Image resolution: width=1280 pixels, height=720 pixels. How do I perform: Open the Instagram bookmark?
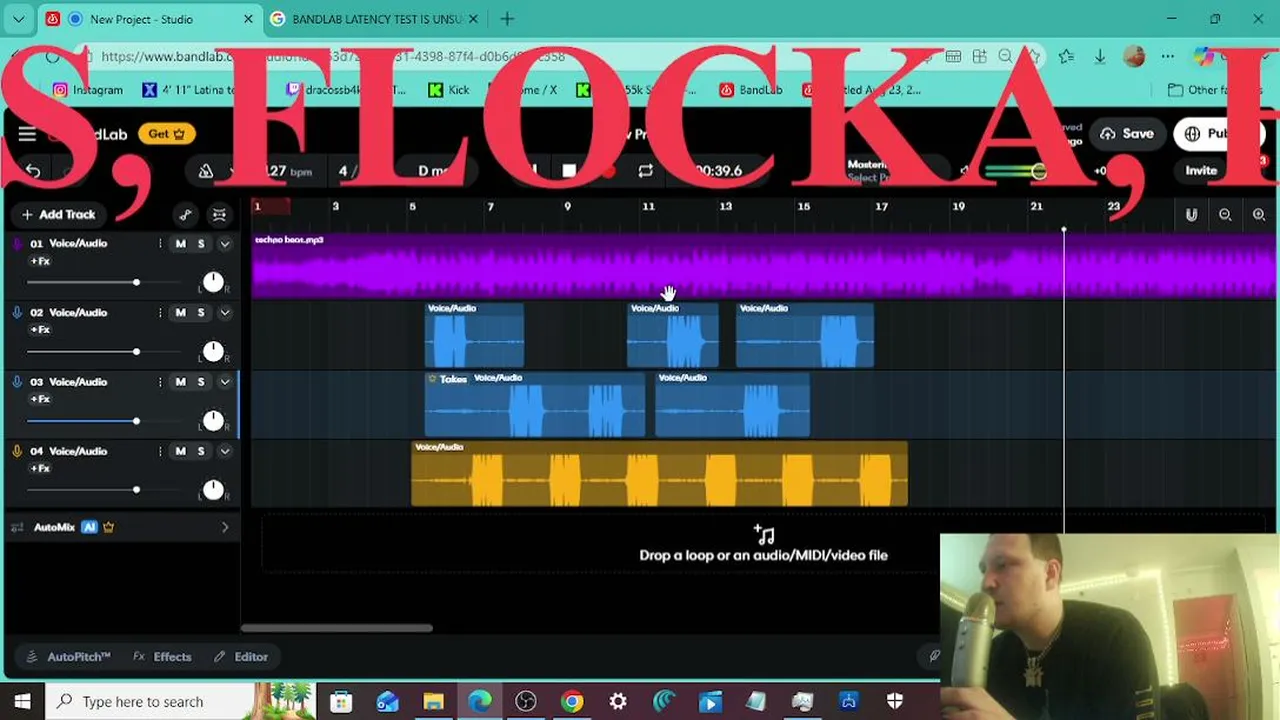tap(88, 90)
